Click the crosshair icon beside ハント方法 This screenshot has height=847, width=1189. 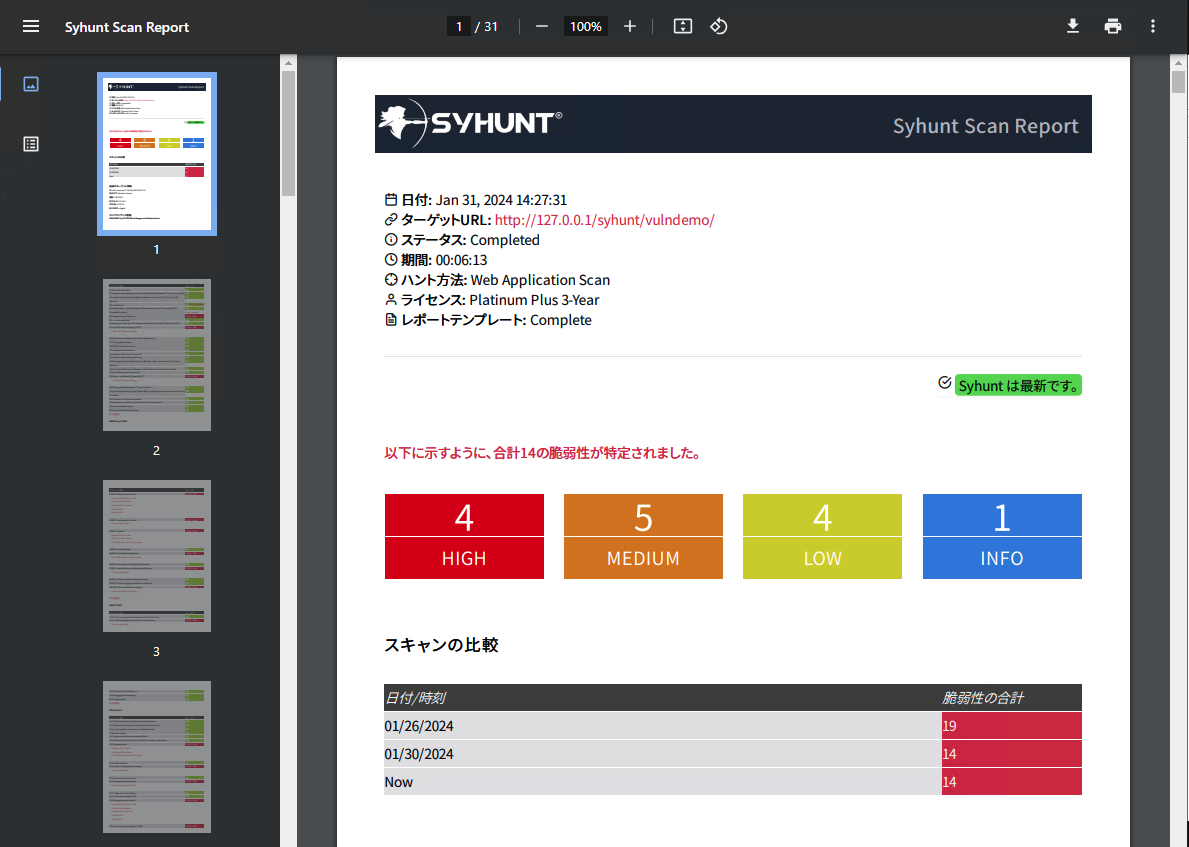(x=391, y=280)
